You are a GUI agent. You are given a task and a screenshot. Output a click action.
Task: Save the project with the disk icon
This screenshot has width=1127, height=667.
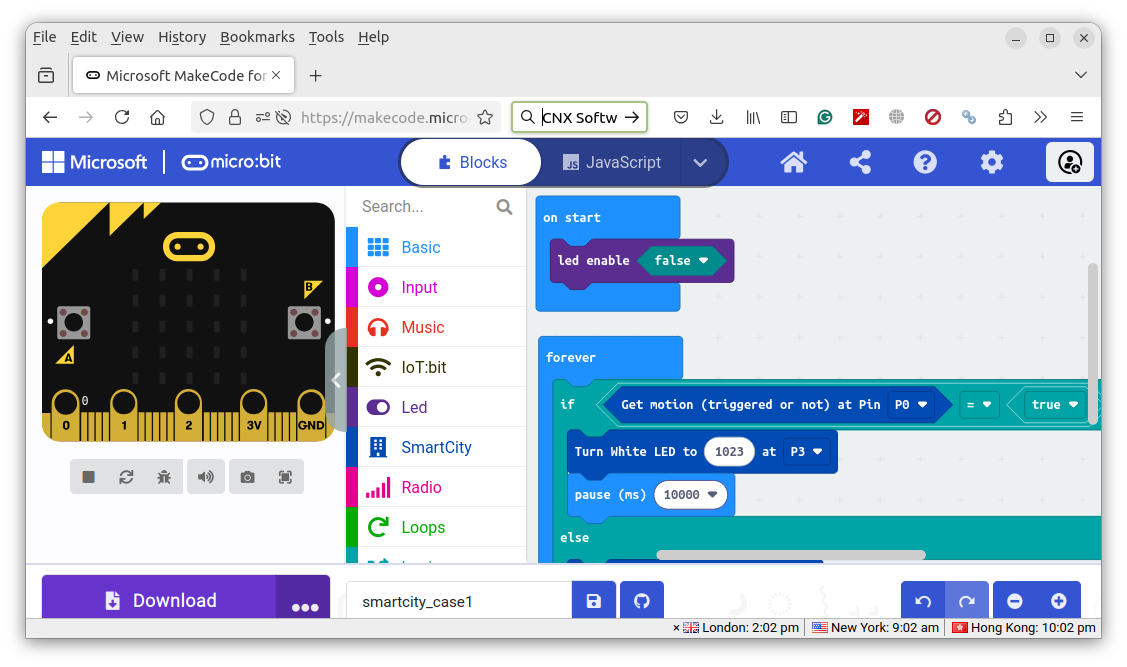click(x=594, y=601)
